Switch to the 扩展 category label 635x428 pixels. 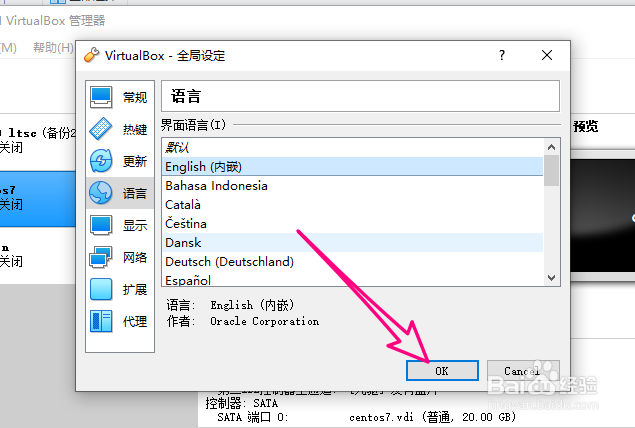point(135,290)
